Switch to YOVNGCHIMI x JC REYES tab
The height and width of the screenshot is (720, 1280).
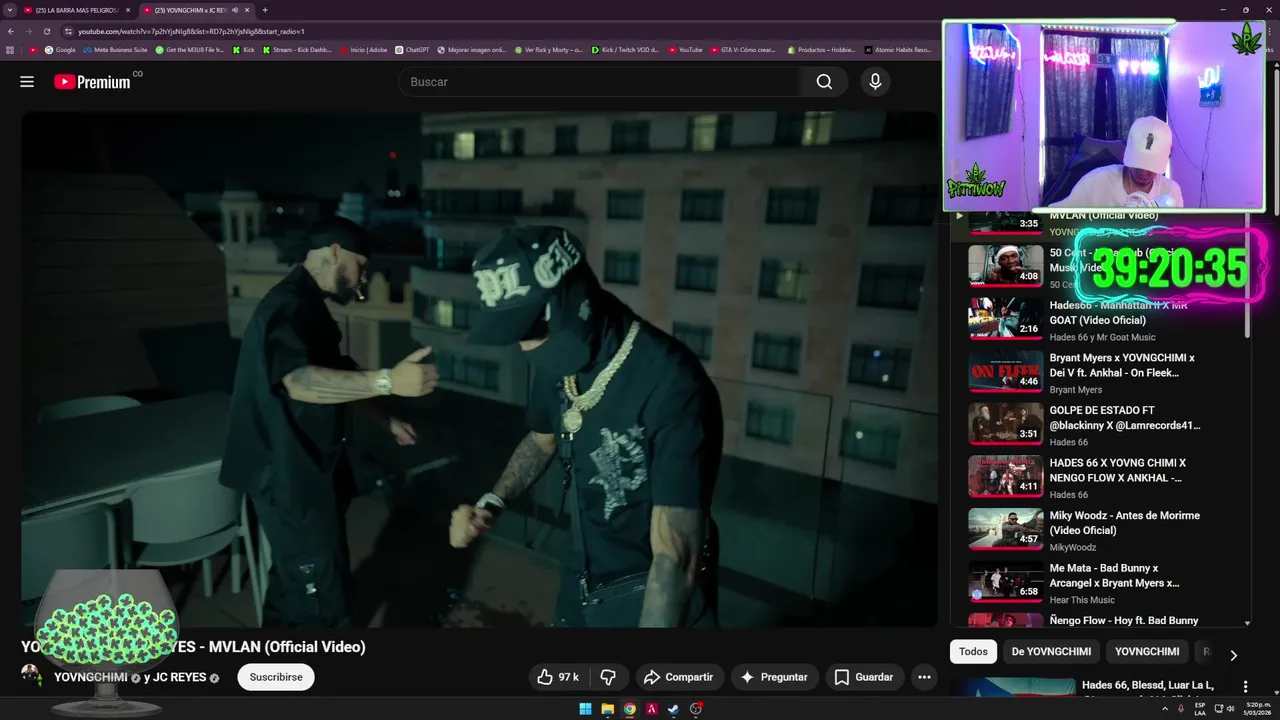pyautogui.click(x=196, y=10)
